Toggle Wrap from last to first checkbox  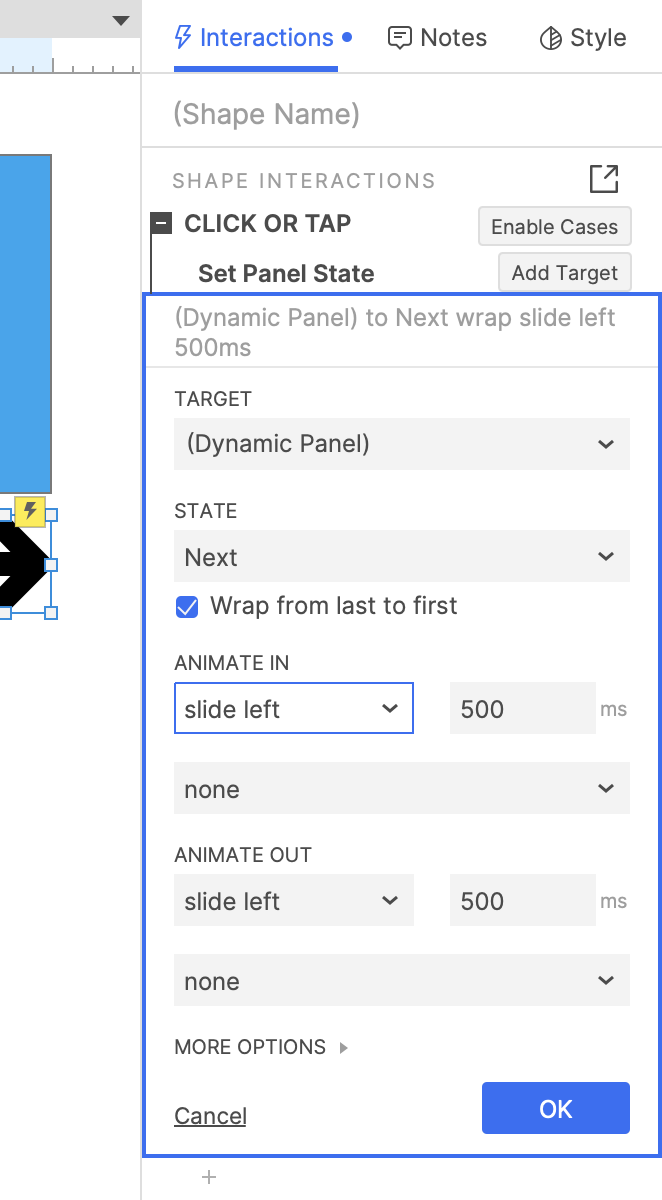pos(187,606)
